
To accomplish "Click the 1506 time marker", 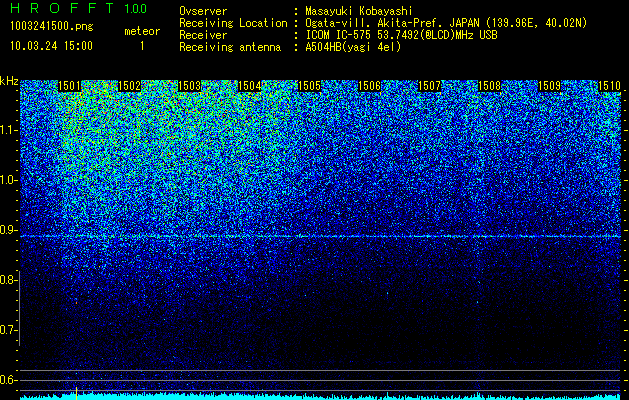I will click(369, 86).
